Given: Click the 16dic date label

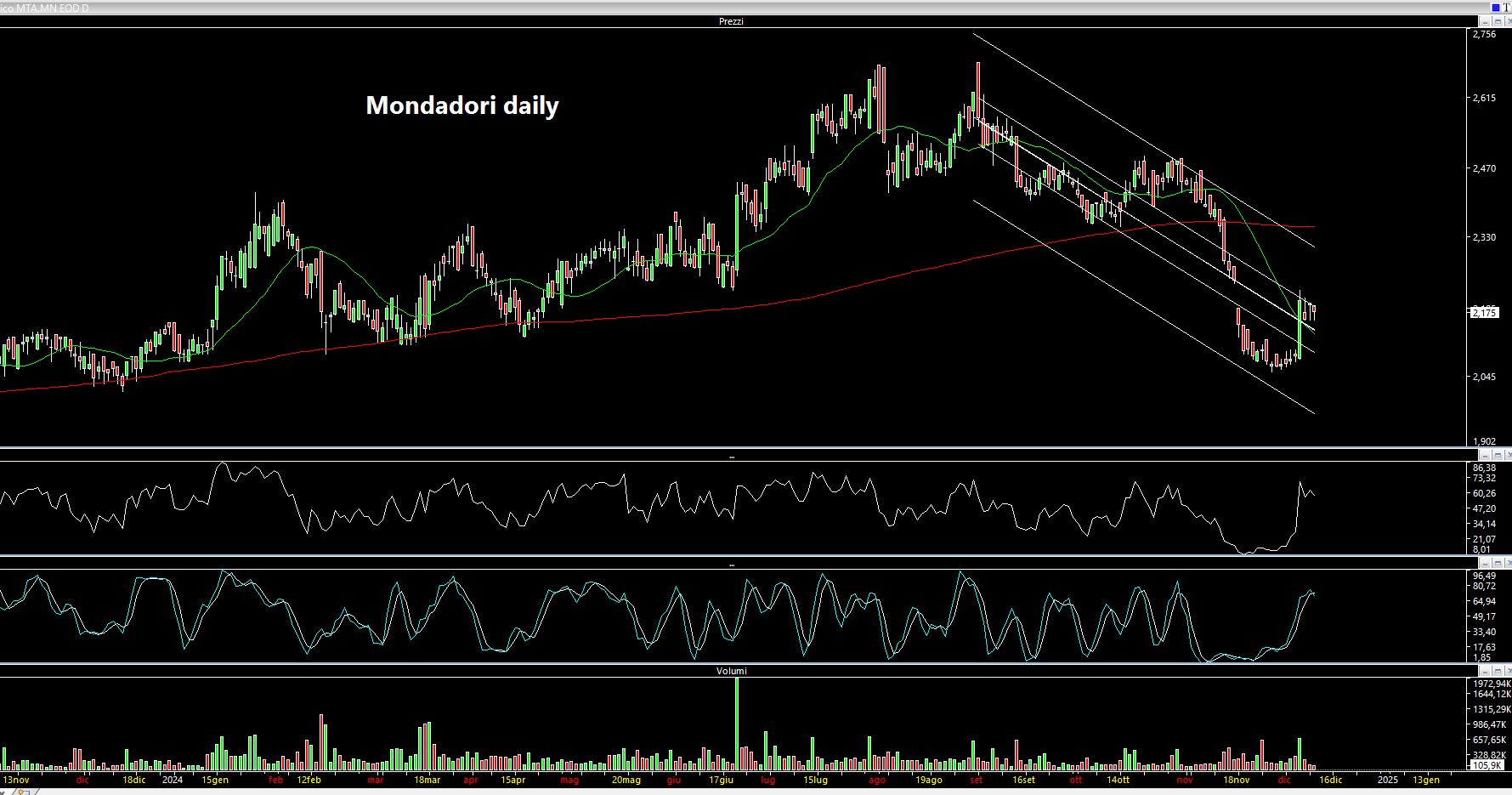Looking at the screenshot, I should point(1331,780).
